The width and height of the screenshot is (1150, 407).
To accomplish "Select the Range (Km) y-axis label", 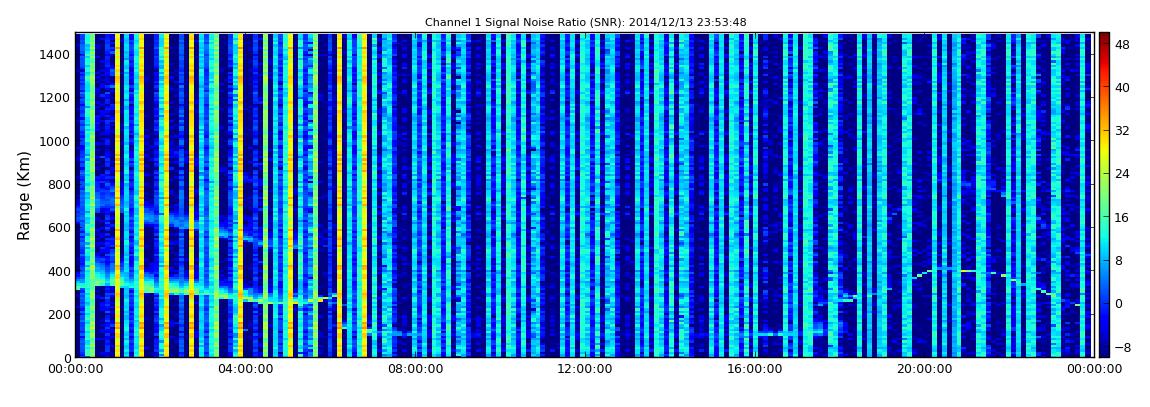I will tap(24, 196).
